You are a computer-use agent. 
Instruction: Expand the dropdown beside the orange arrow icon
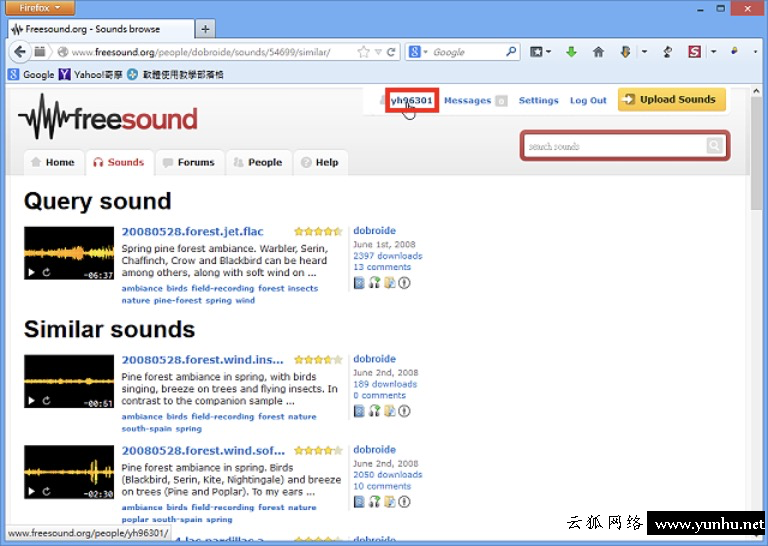pyautogui.click(x=644, y=51)
